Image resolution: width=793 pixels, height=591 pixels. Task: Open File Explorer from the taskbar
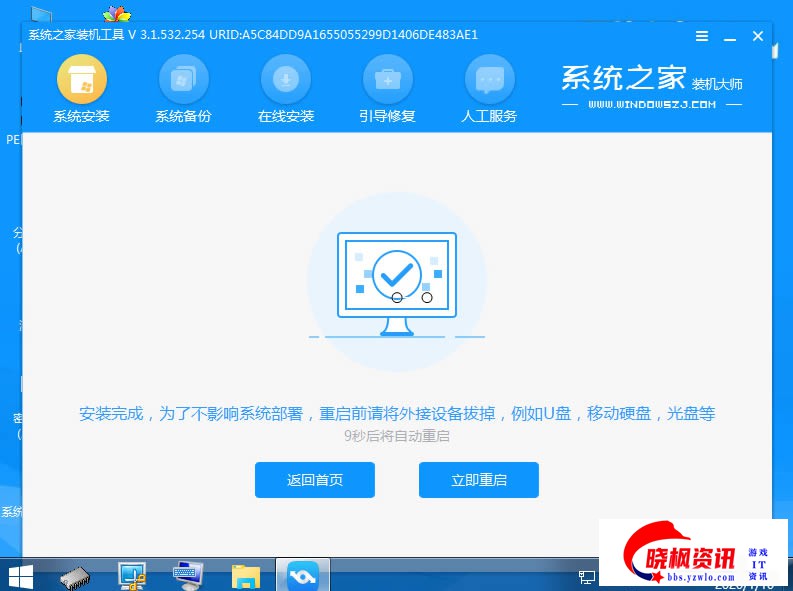coord(245,575)
